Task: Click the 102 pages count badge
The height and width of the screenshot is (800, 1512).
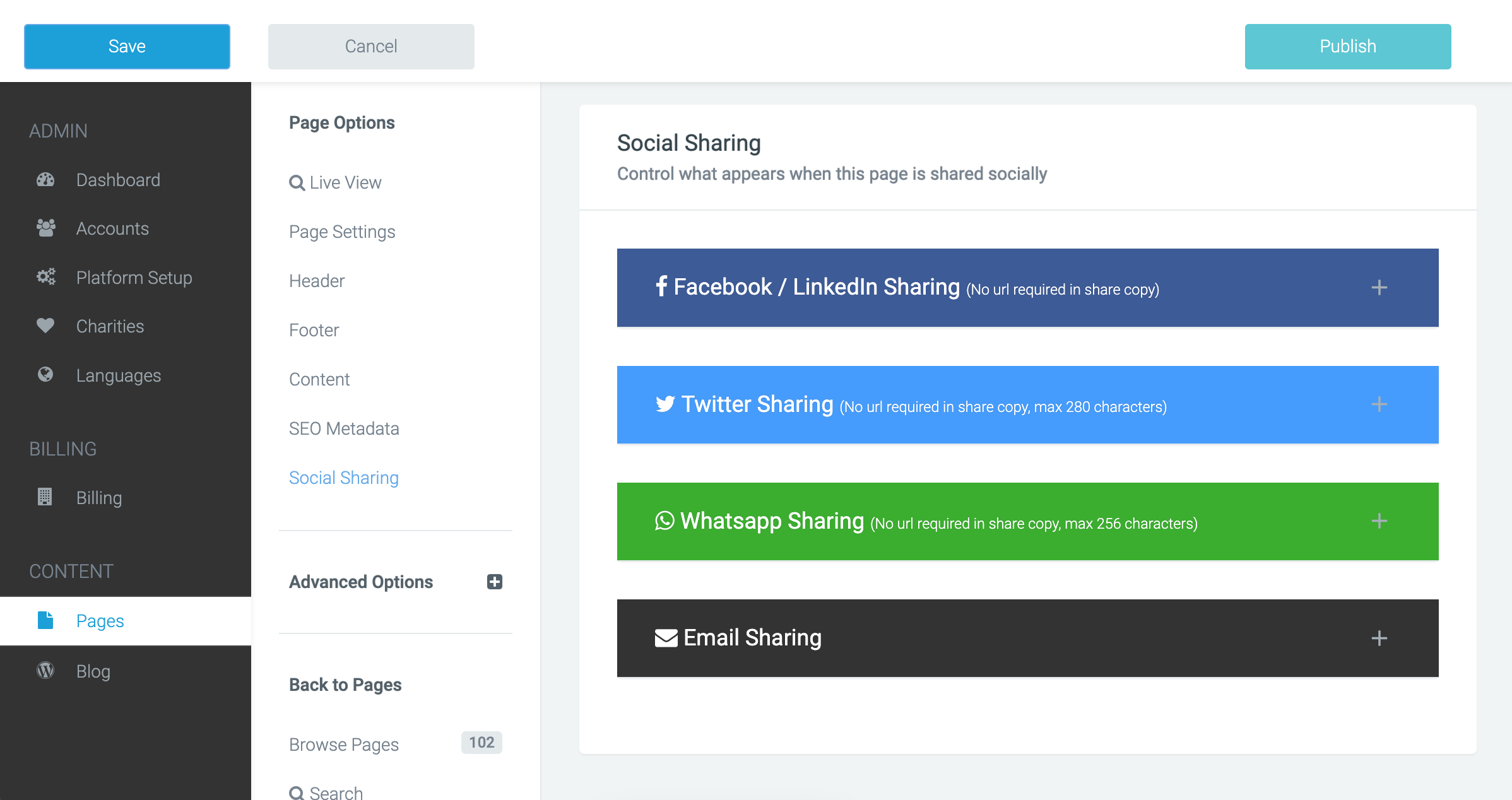Action: [x=481, y=743]
